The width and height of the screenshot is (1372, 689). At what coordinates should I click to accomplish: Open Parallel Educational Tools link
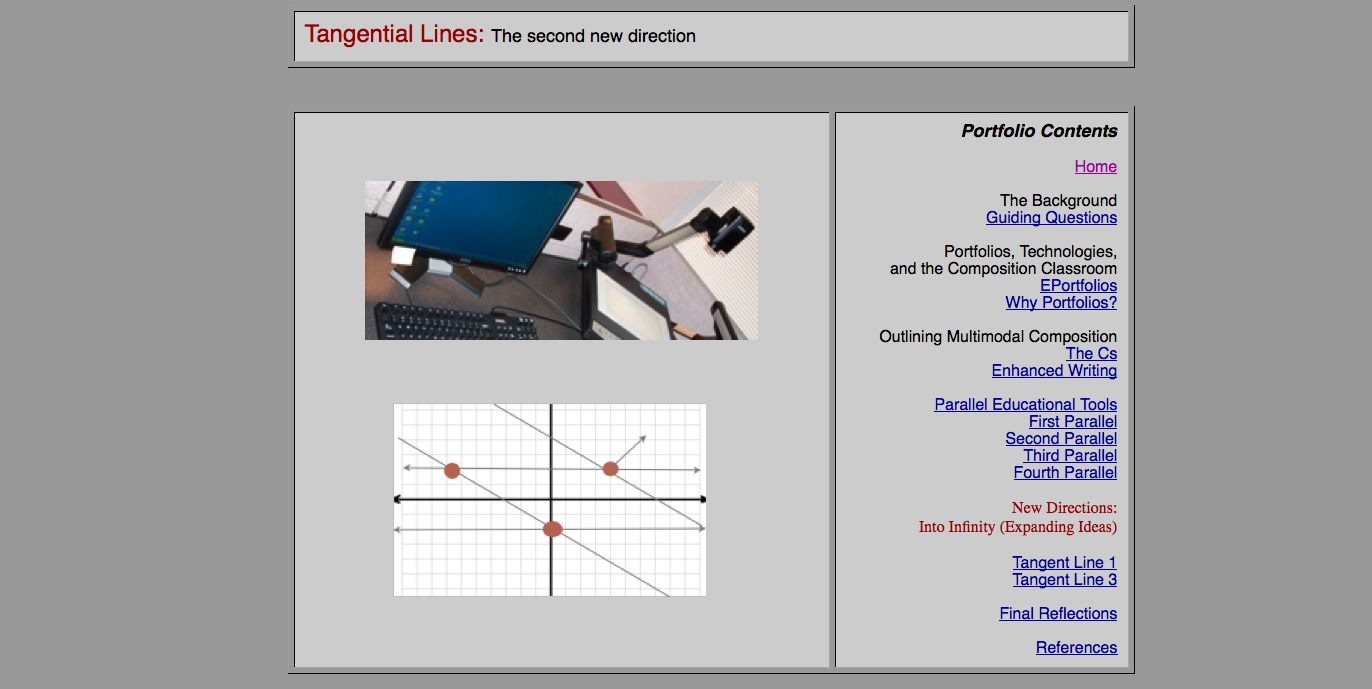click(x=1026, y=405)
